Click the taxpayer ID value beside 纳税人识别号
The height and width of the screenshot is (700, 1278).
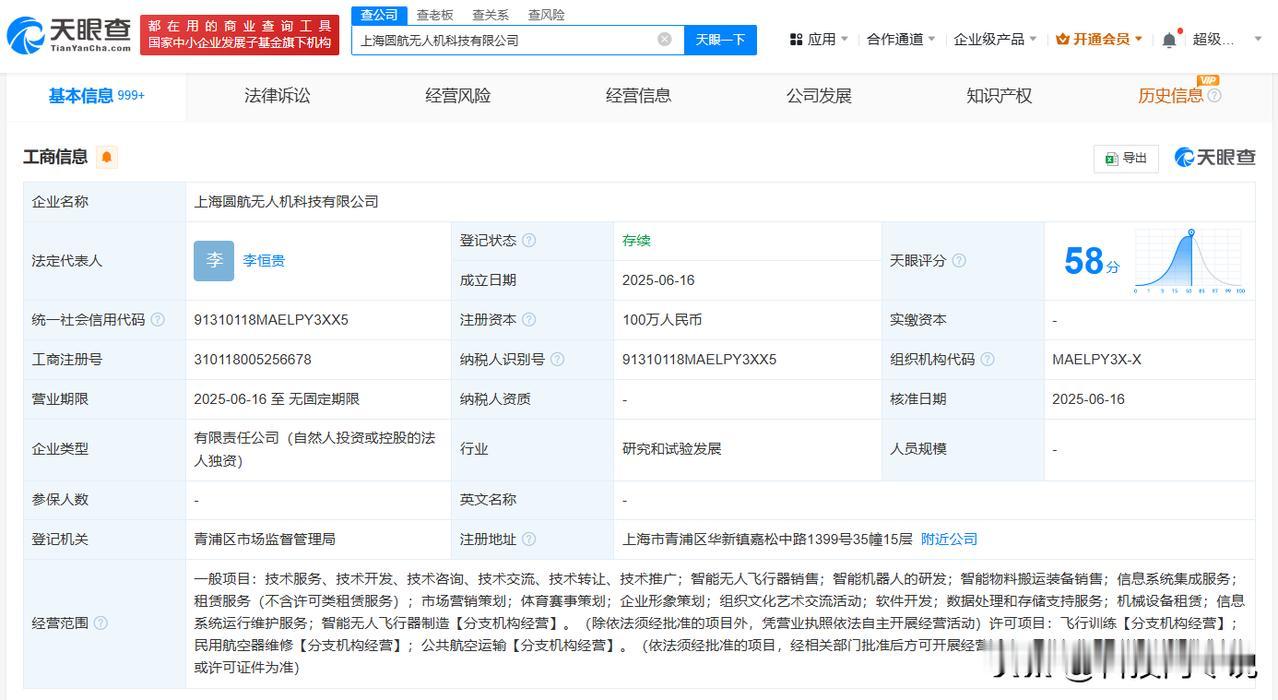point(699,359)
